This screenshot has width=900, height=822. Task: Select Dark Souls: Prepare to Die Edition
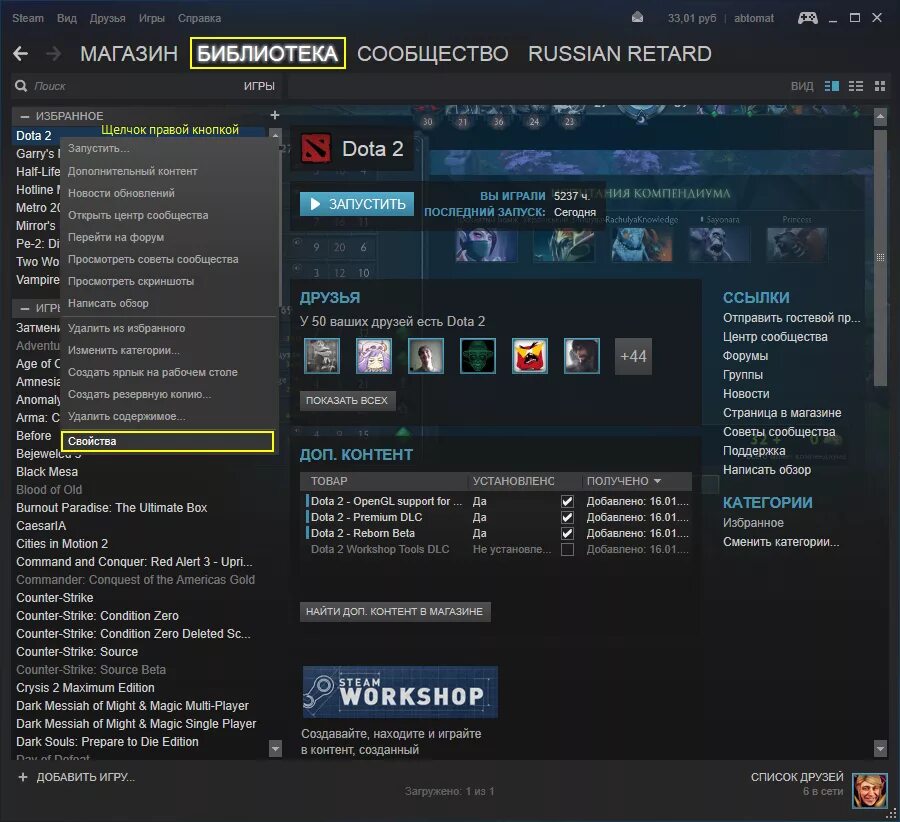coord(107,742)
